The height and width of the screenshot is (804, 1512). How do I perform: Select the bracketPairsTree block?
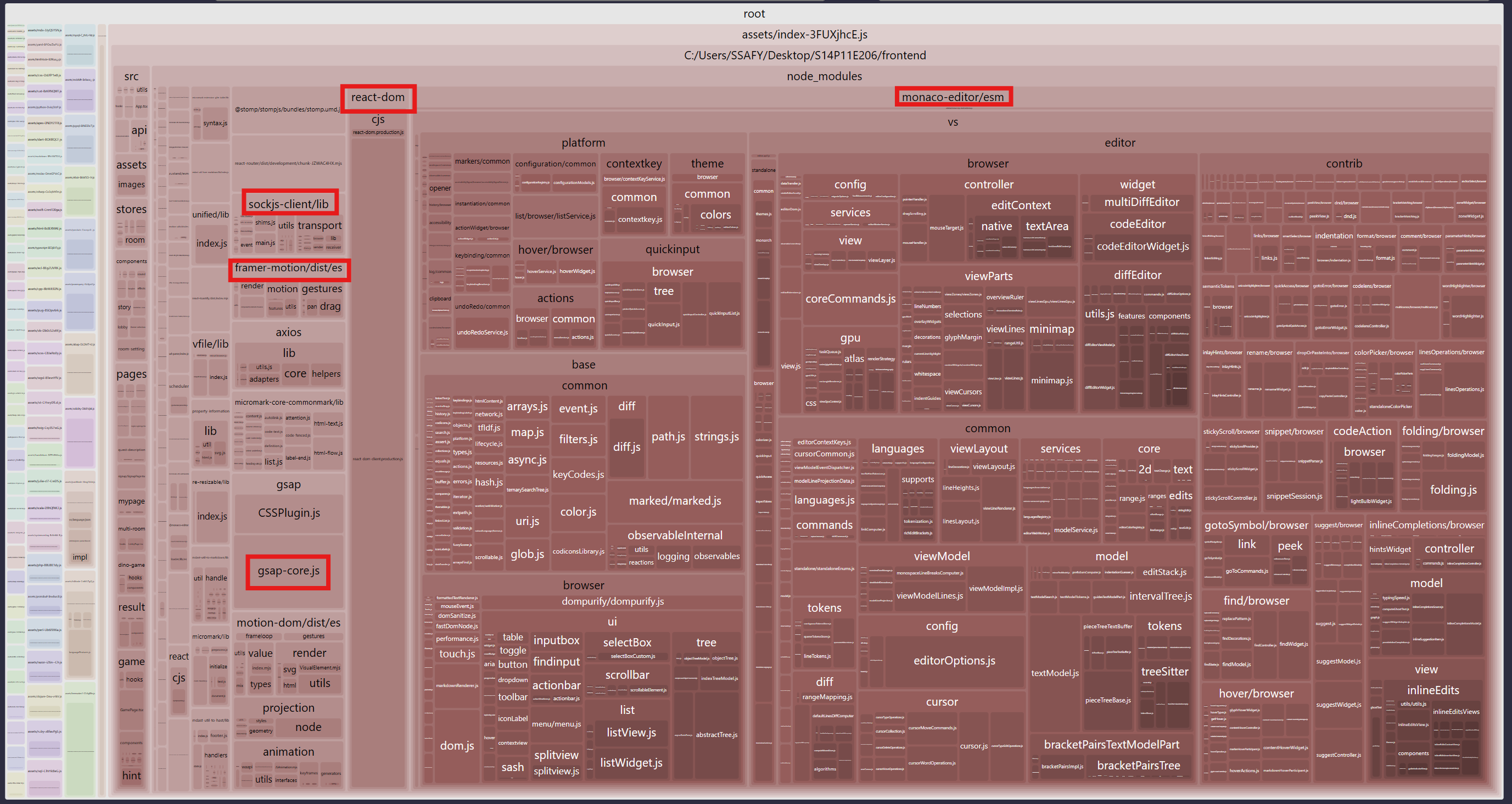tap(1138, 765)
